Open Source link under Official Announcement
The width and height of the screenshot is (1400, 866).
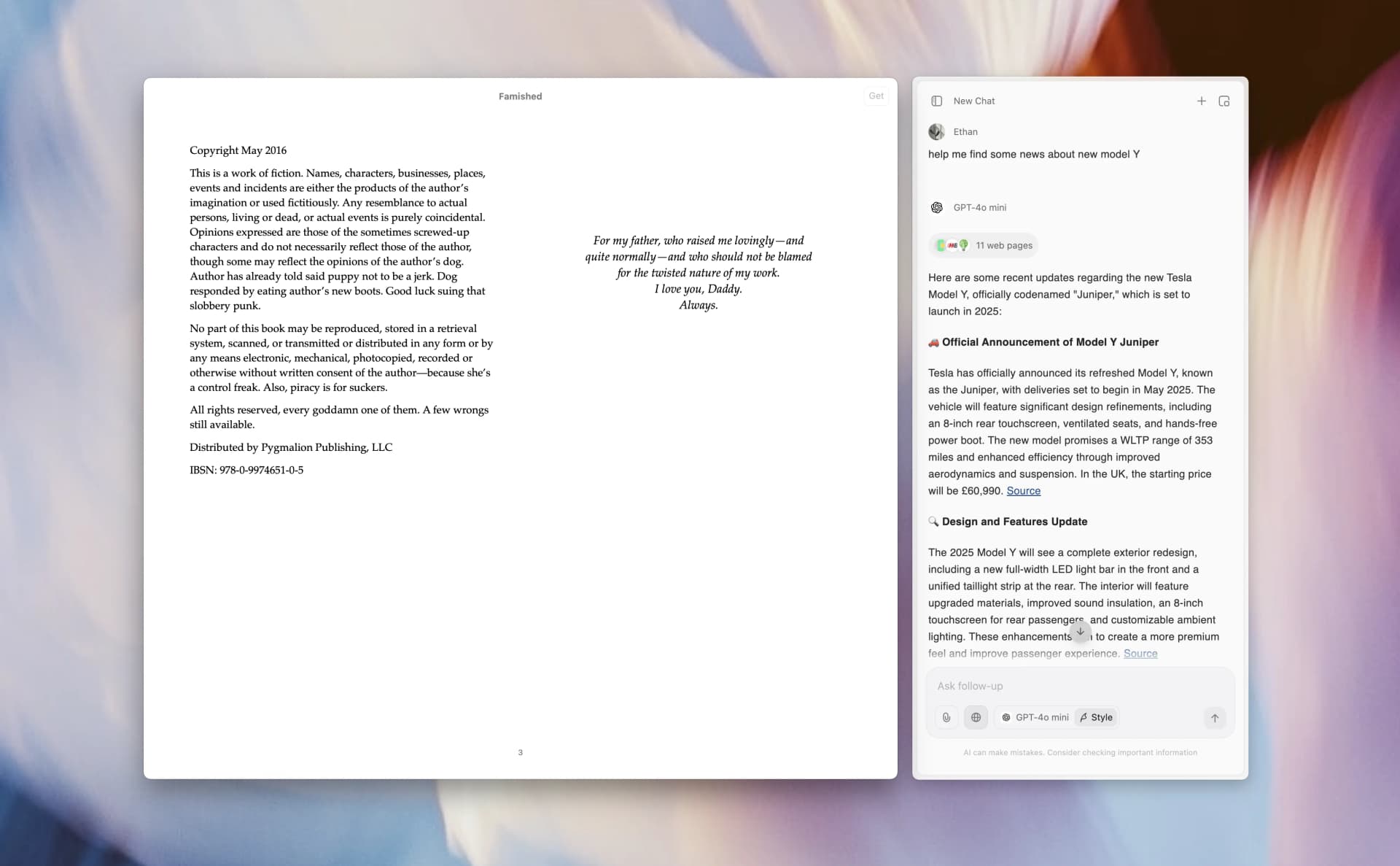tap(1023, 491)
